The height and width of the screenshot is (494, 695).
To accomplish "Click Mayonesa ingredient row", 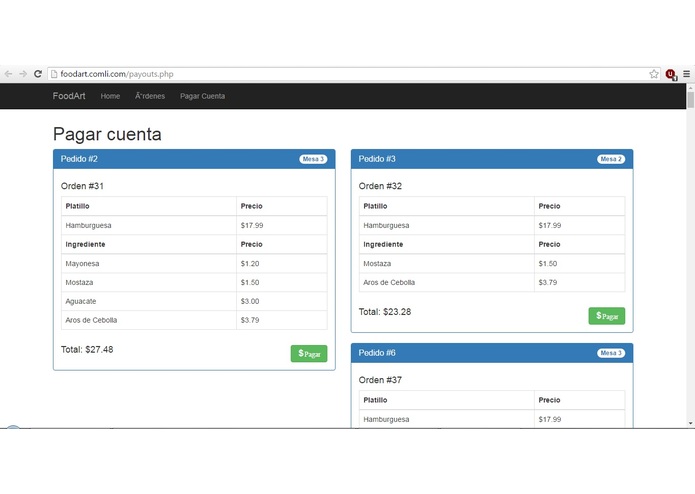I will pos(194,264).
